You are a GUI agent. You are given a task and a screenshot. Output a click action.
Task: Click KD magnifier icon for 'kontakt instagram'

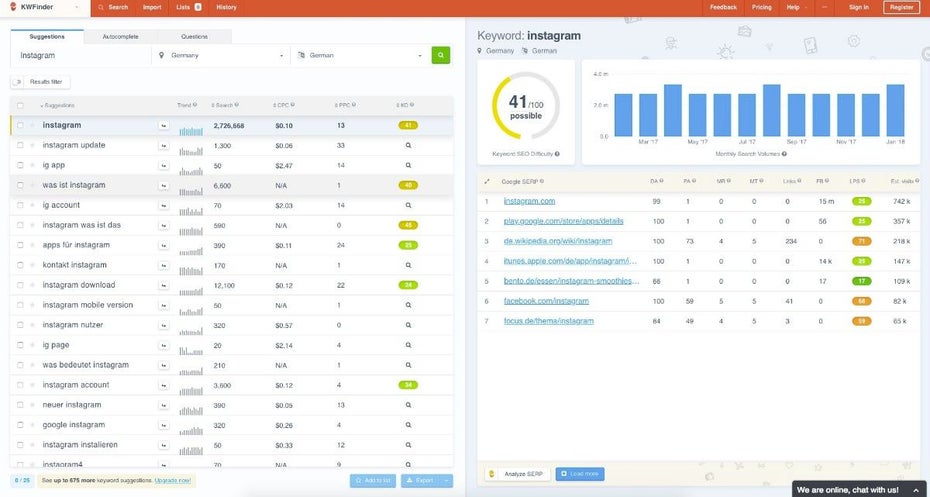click(x=408, y=265)
